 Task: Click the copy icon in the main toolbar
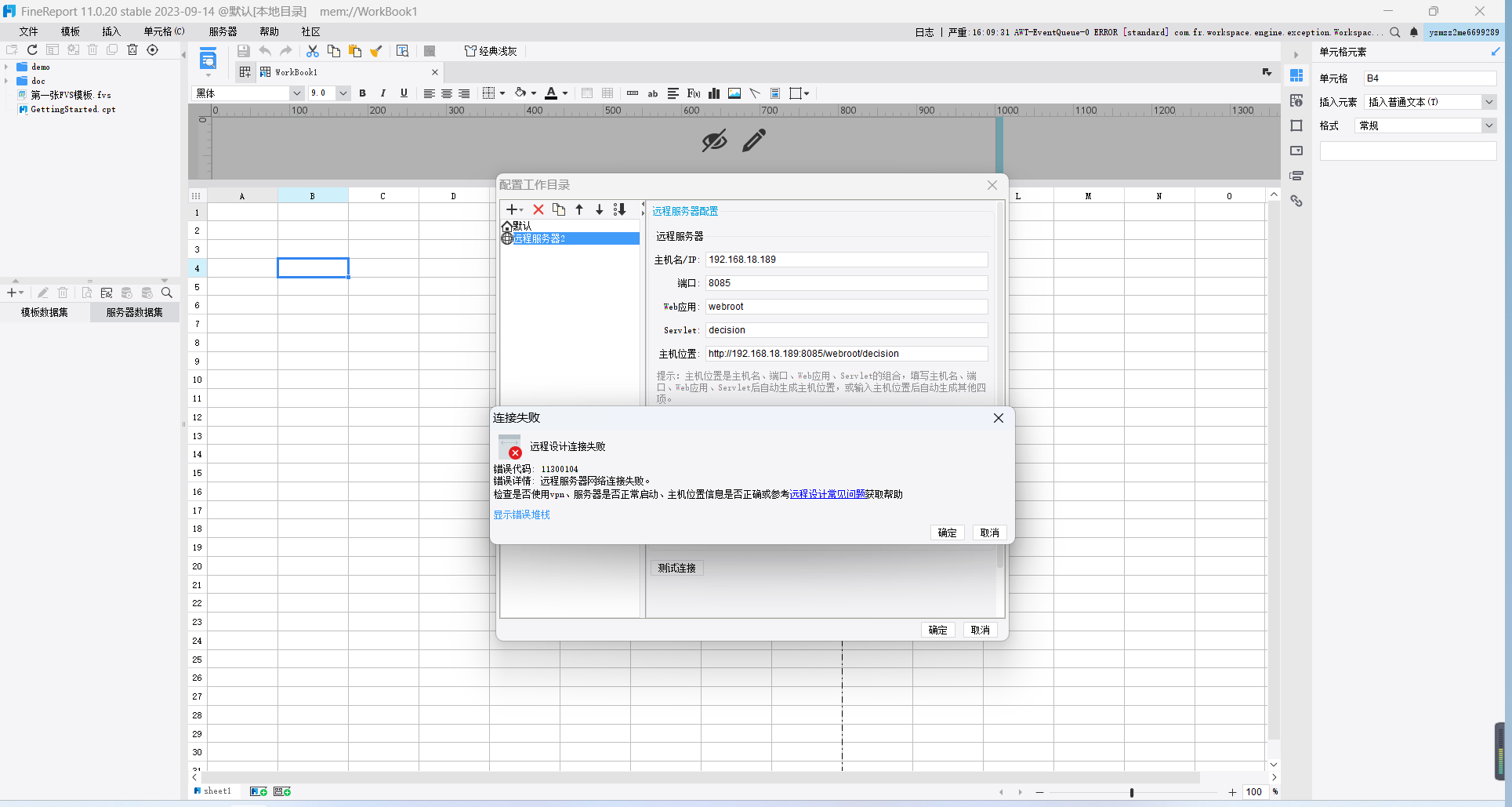[334, 51]
